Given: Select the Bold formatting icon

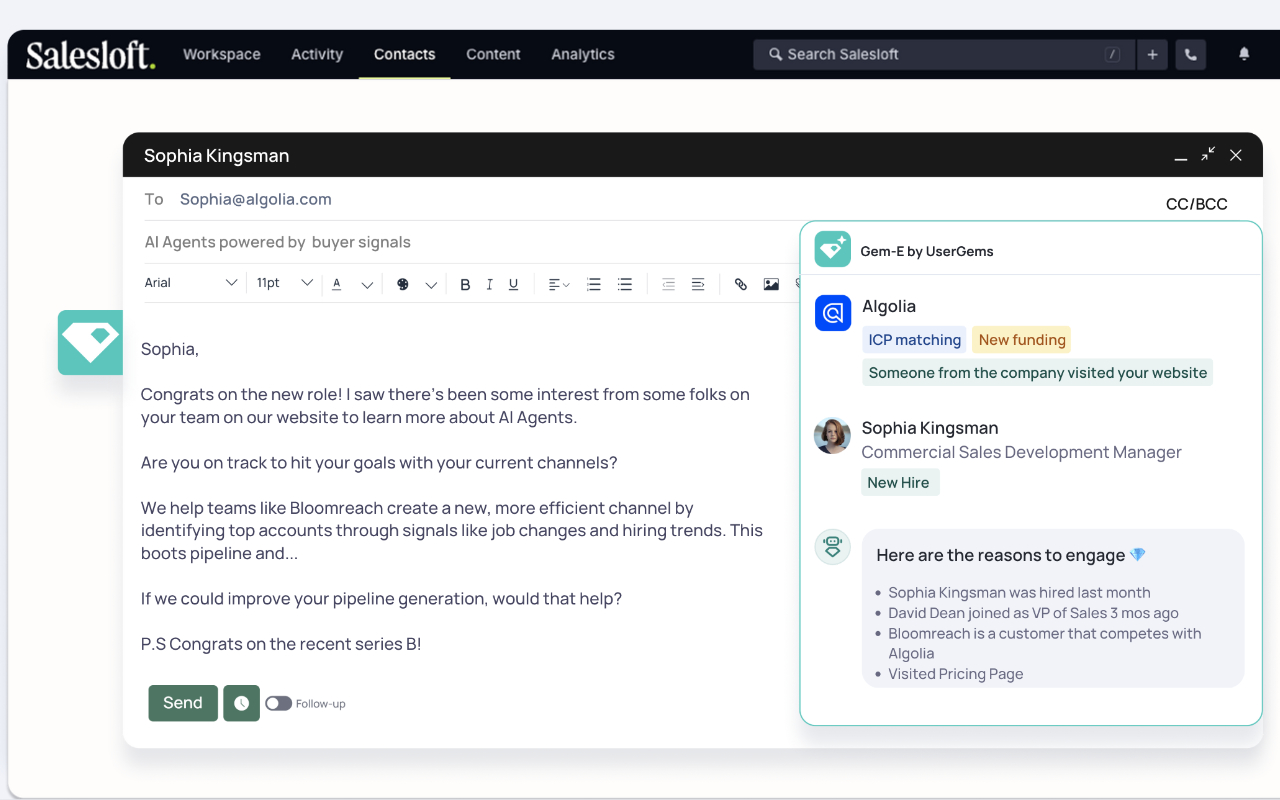Looking at the screenshot, I should click(x=465, y=284).
